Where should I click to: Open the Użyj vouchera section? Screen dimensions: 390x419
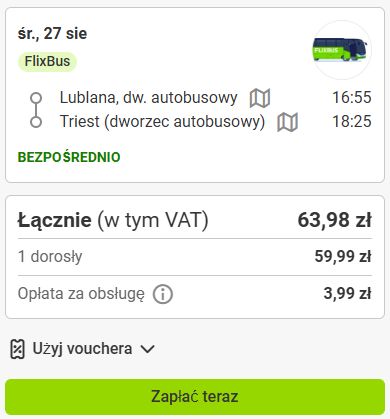pos(82,349)
